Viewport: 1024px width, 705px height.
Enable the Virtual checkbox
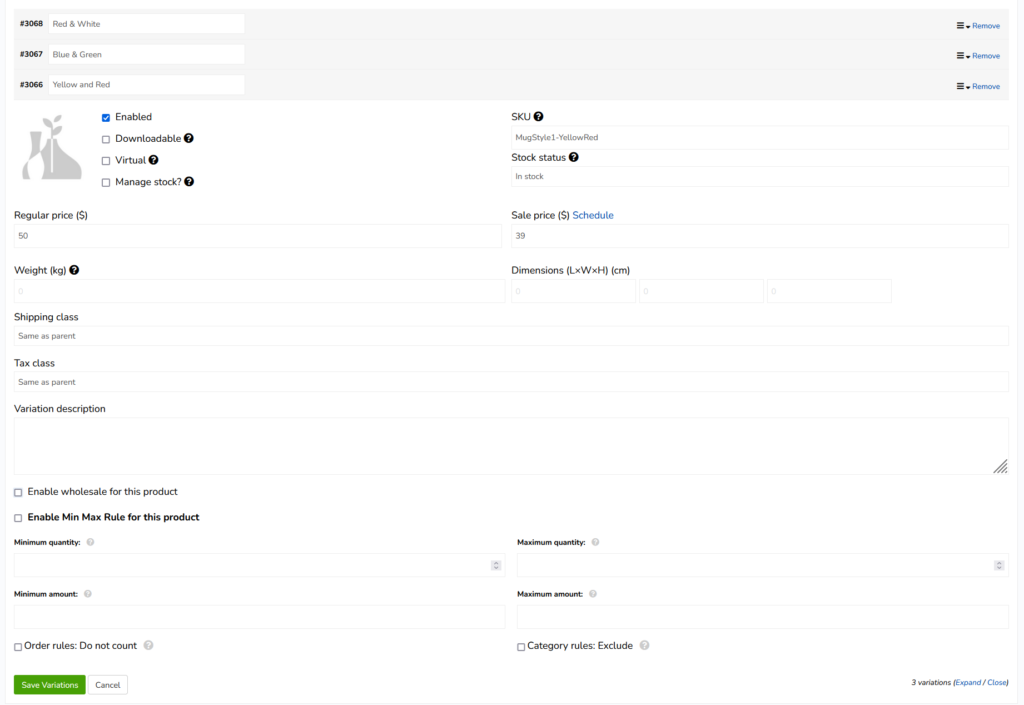point(106,161)
